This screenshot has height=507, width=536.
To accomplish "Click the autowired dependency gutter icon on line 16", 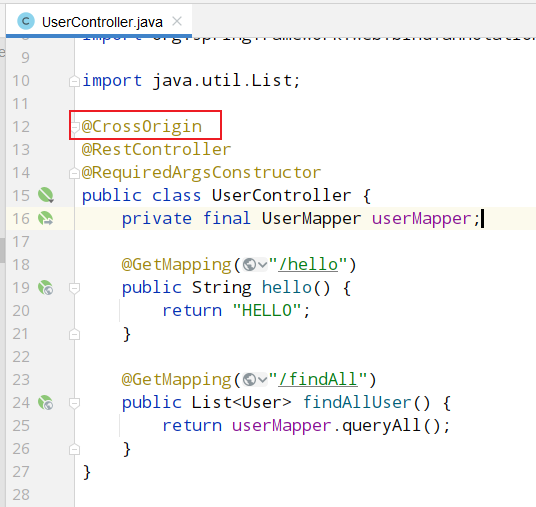I will tap(45, 218).
